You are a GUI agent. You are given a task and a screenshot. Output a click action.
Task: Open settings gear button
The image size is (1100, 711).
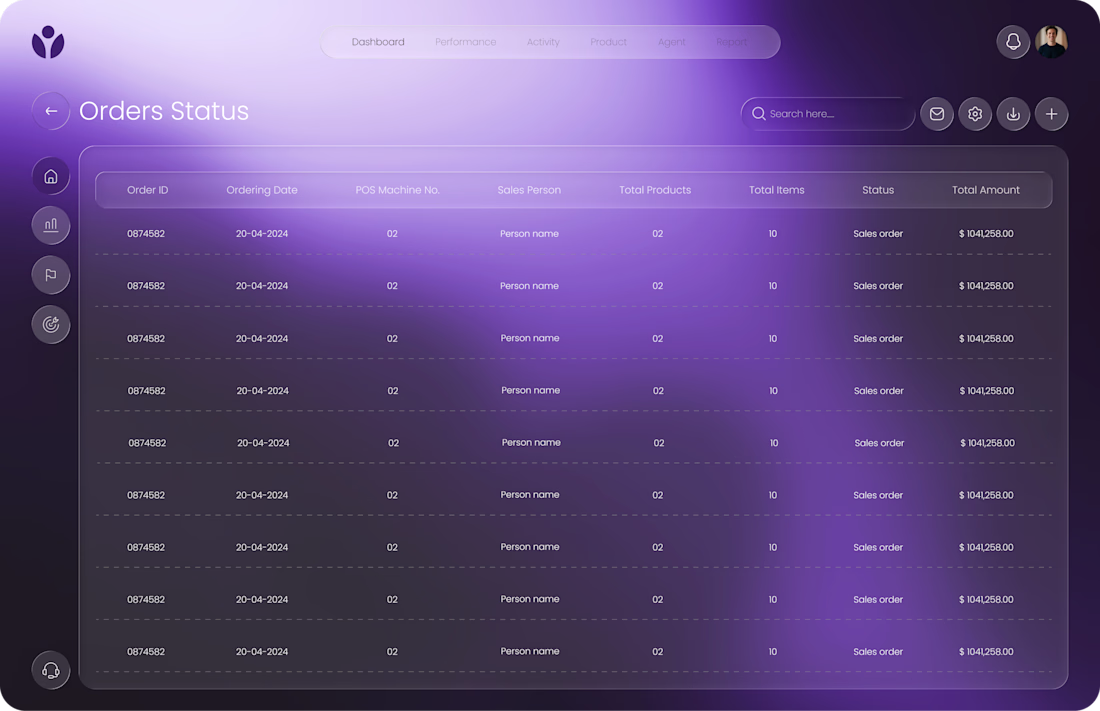point(974,114)
